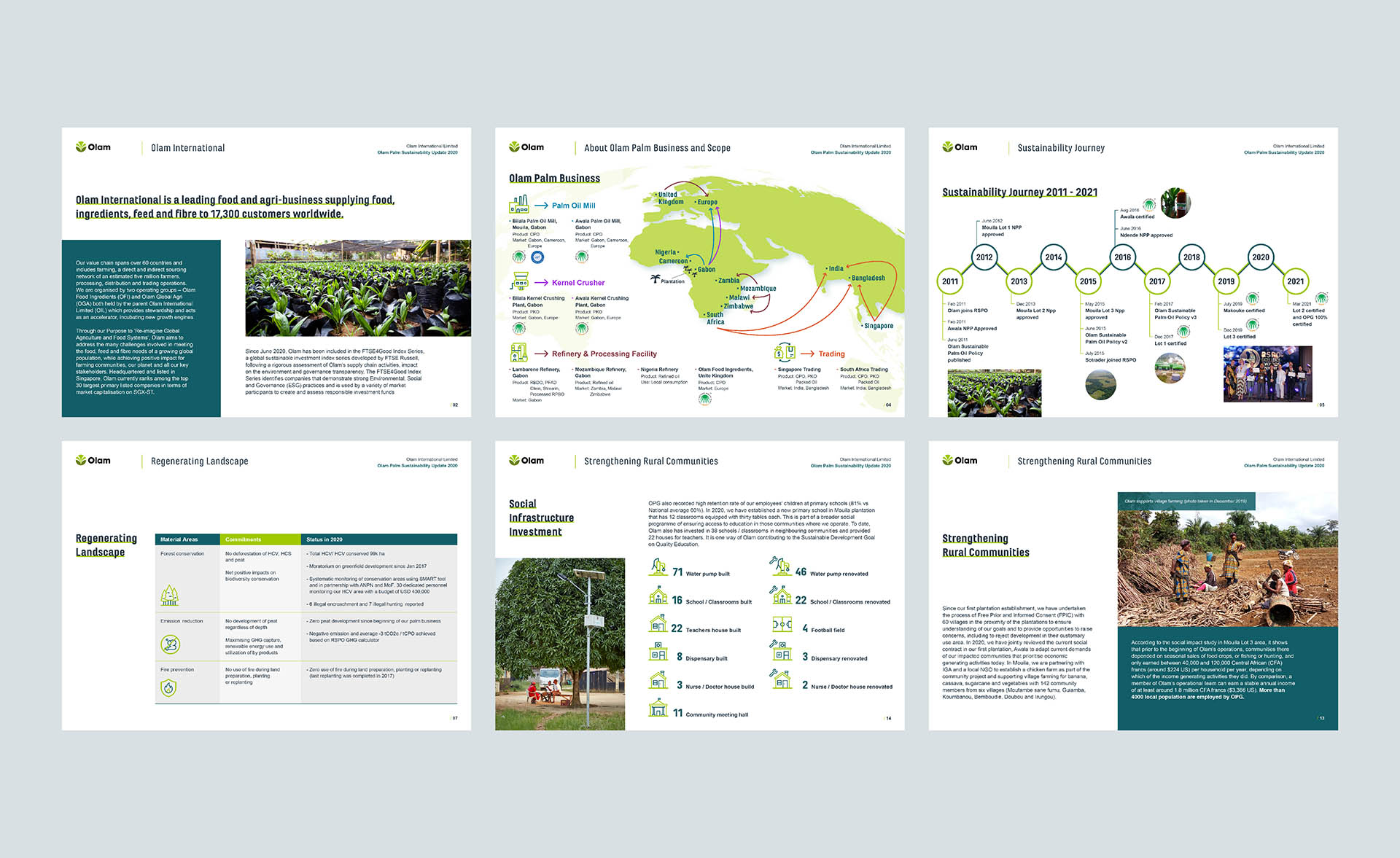Image resolution: width=1400 pixels, height=858 pixels.
Task: Click the Olam logo on the Sustainability Journey slide
Action: tap(960, 147)
